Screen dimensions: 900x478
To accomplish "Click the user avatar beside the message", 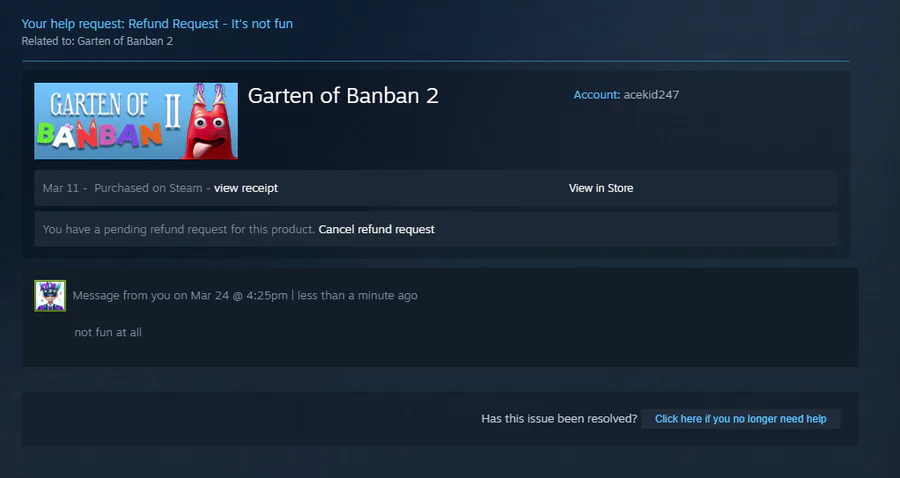I will 50,296.
